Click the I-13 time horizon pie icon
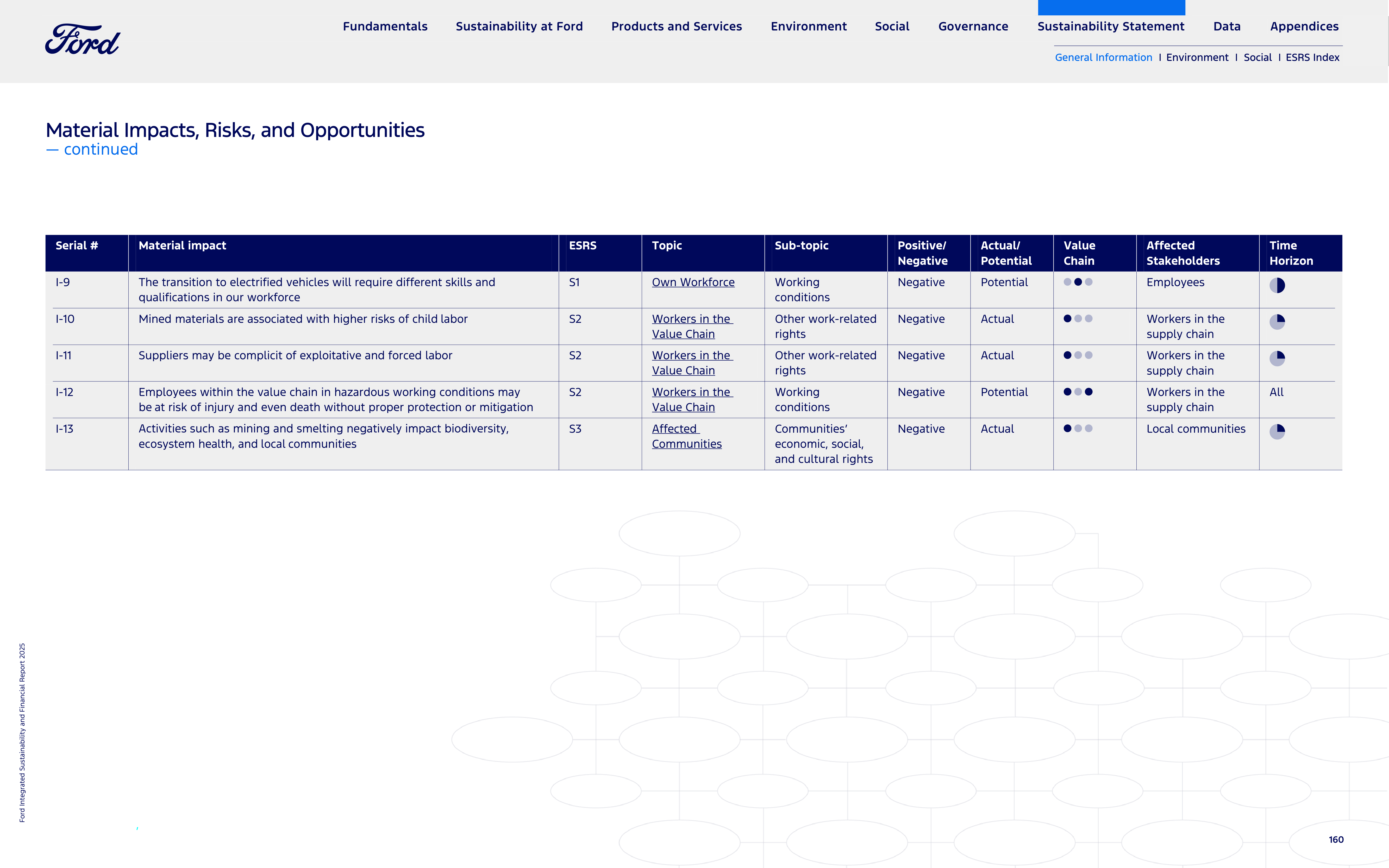1389x868 pixels. tap(1277, 432)
